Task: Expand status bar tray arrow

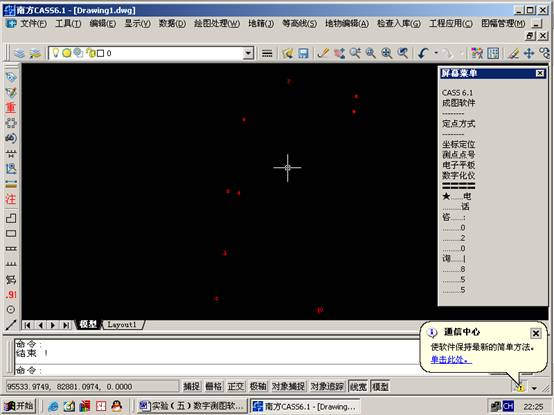Action: (534, 388)
